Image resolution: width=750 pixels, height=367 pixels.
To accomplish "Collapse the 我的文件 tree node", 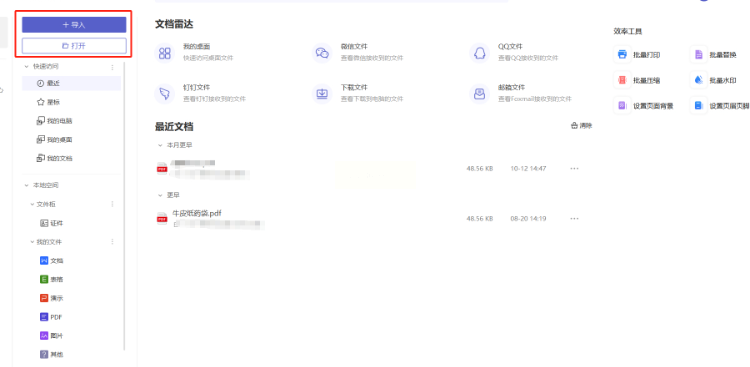I will click(33, 242).
